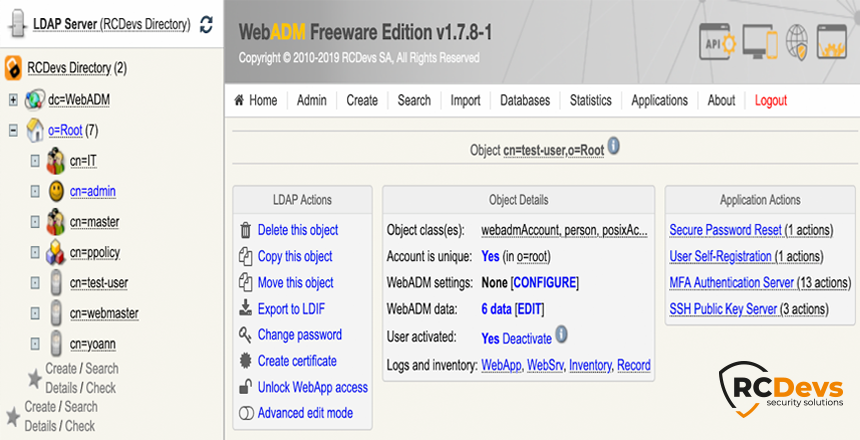Viewport: 860px width, 440px height.
Task: Select cn=webmaster in the directory tree
Action: click(x=104, y=313)
